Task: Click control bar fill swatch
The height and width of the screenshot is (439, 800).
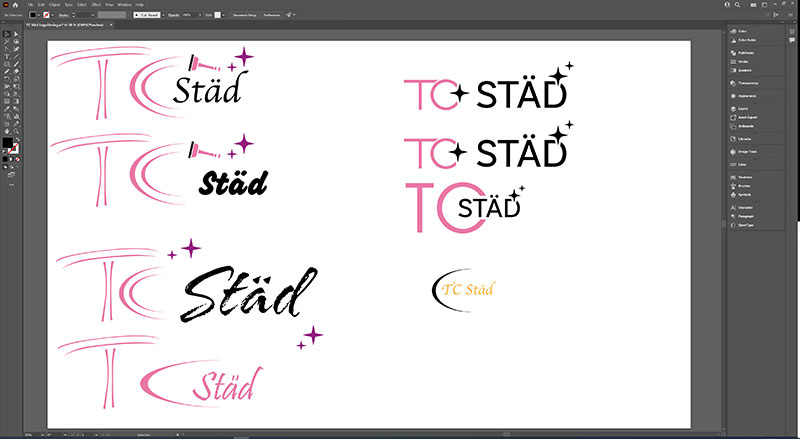Action: [x=33, y=15]
